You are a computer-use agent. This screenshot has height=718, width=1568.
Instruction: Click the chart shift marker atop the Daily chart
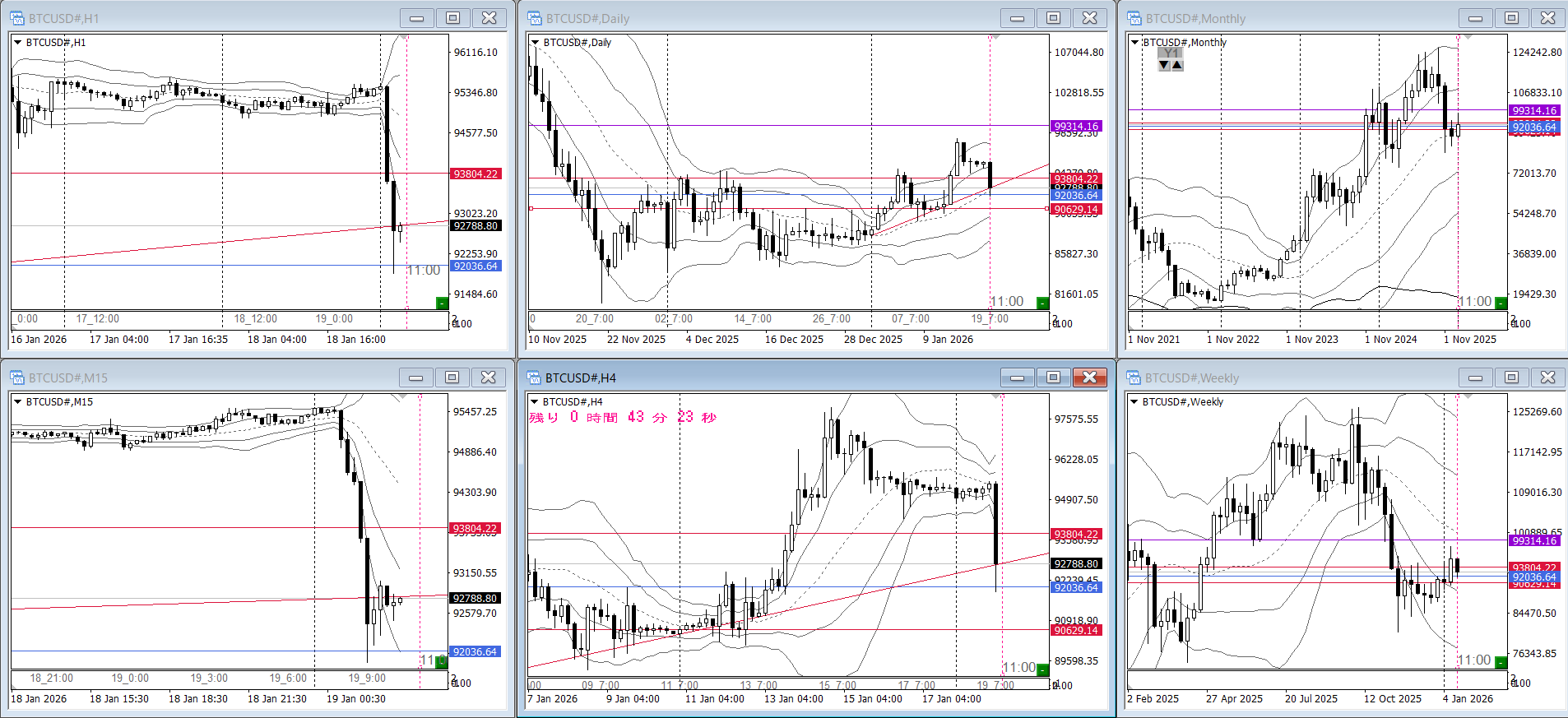coord(995,38)
